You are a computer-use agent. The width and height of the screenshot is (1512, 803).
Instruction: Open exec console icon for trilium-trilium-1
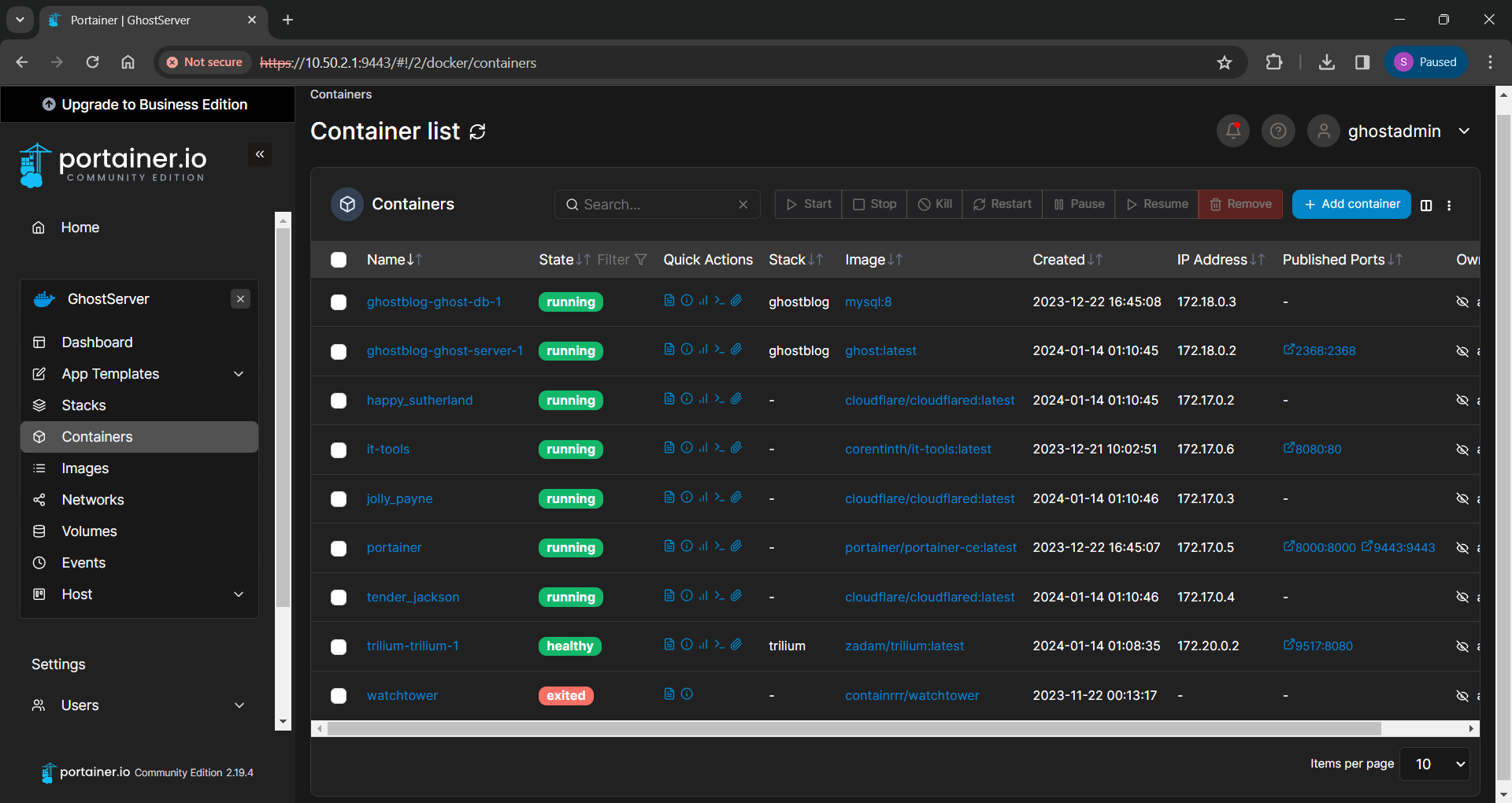tap(720, 644)
